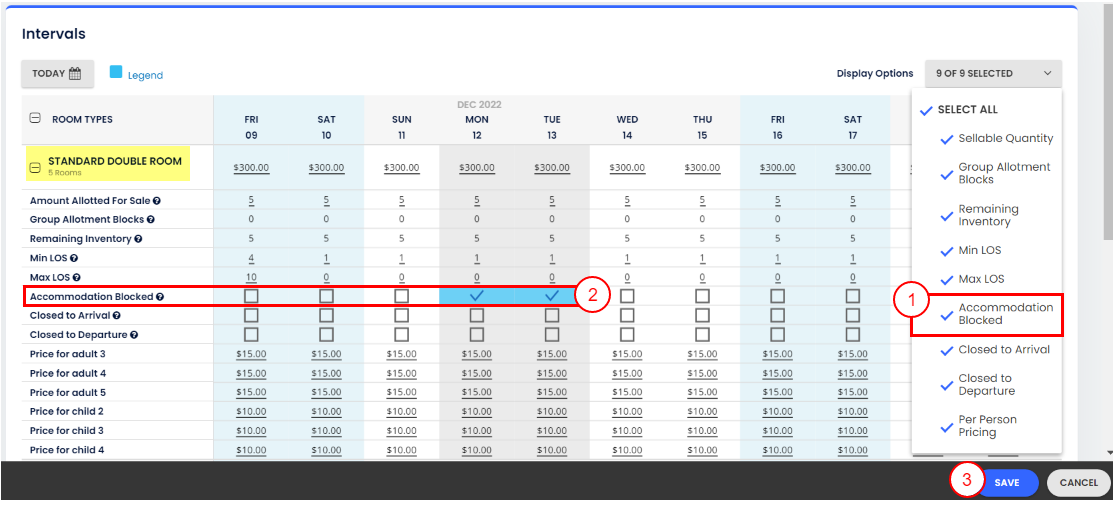The height and width of the screenshot is (505, 1116).
Task: Click help icon beside Closed to Departure
Action: (134, 335)
